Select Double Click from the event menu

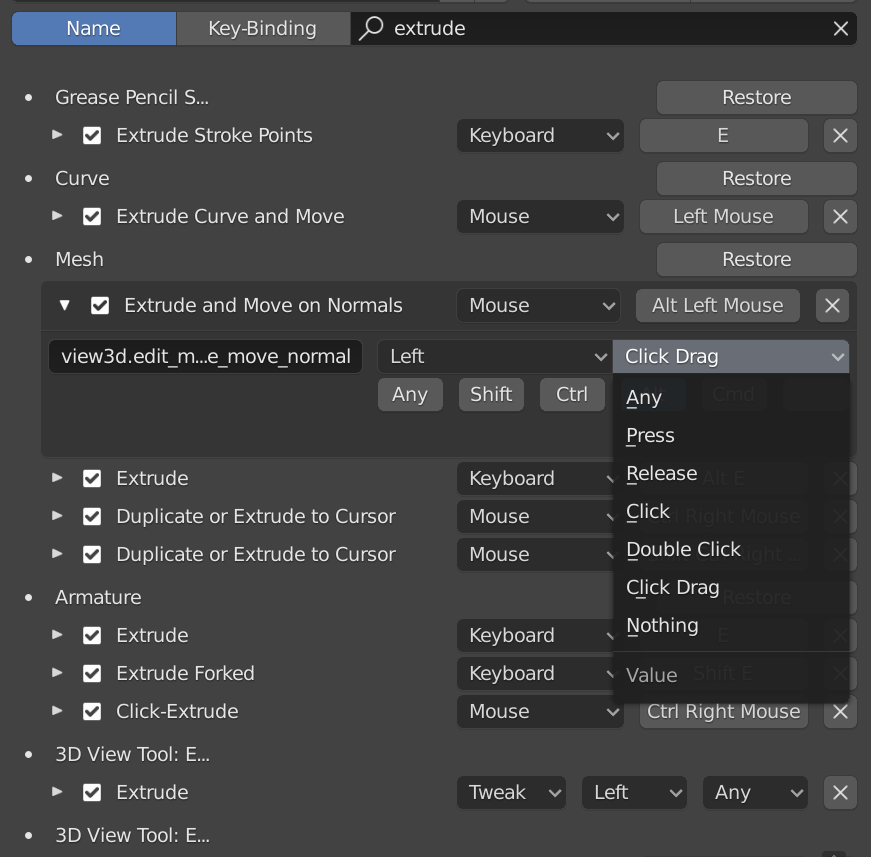[684, 549]
